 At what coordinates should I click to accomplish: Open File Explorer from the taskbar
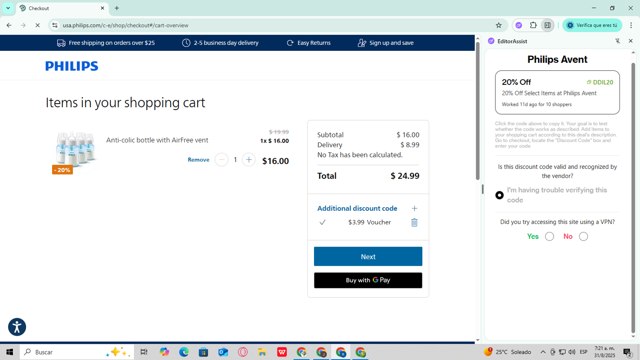pyautogui.click(x=262, y=352)
